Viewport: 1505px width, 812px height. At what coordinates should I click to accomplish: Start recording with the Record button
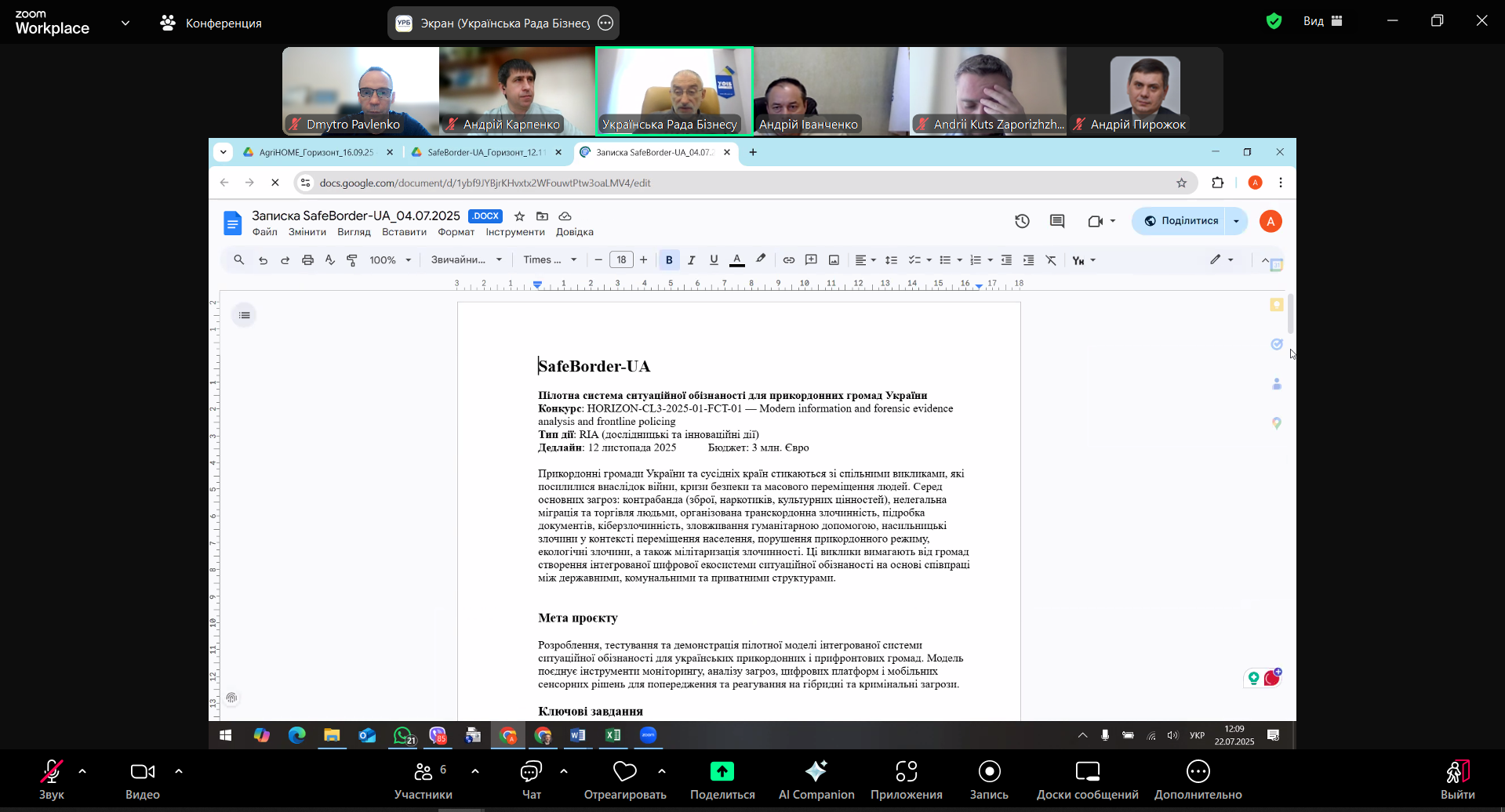(989, 772)
